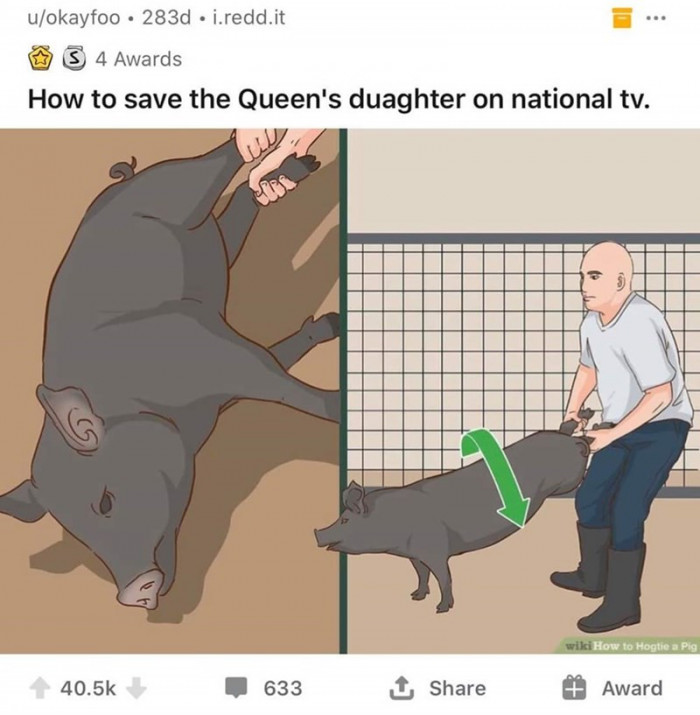This screenshot has width=700, height=715.
Task: Click the wikiHow to Hogtie a Pig watermark
Action: coord(631,646)
